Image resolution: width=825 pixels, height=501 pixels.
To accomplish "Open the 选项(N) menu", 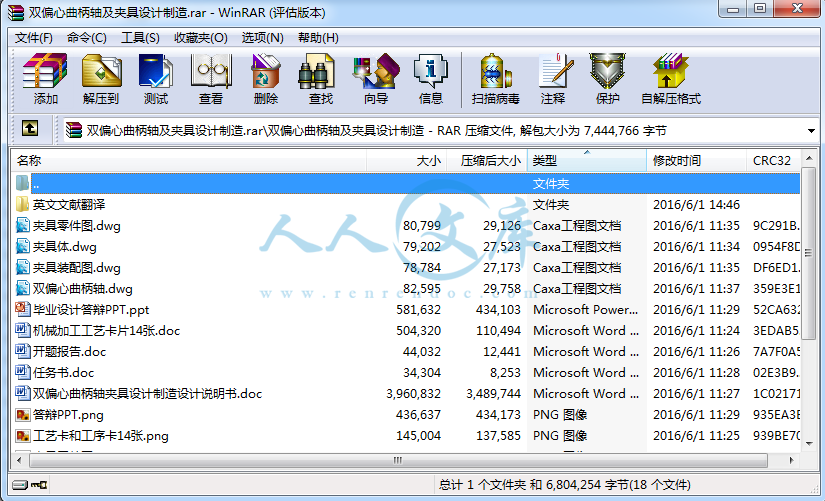I will click(x=263, y=38).
